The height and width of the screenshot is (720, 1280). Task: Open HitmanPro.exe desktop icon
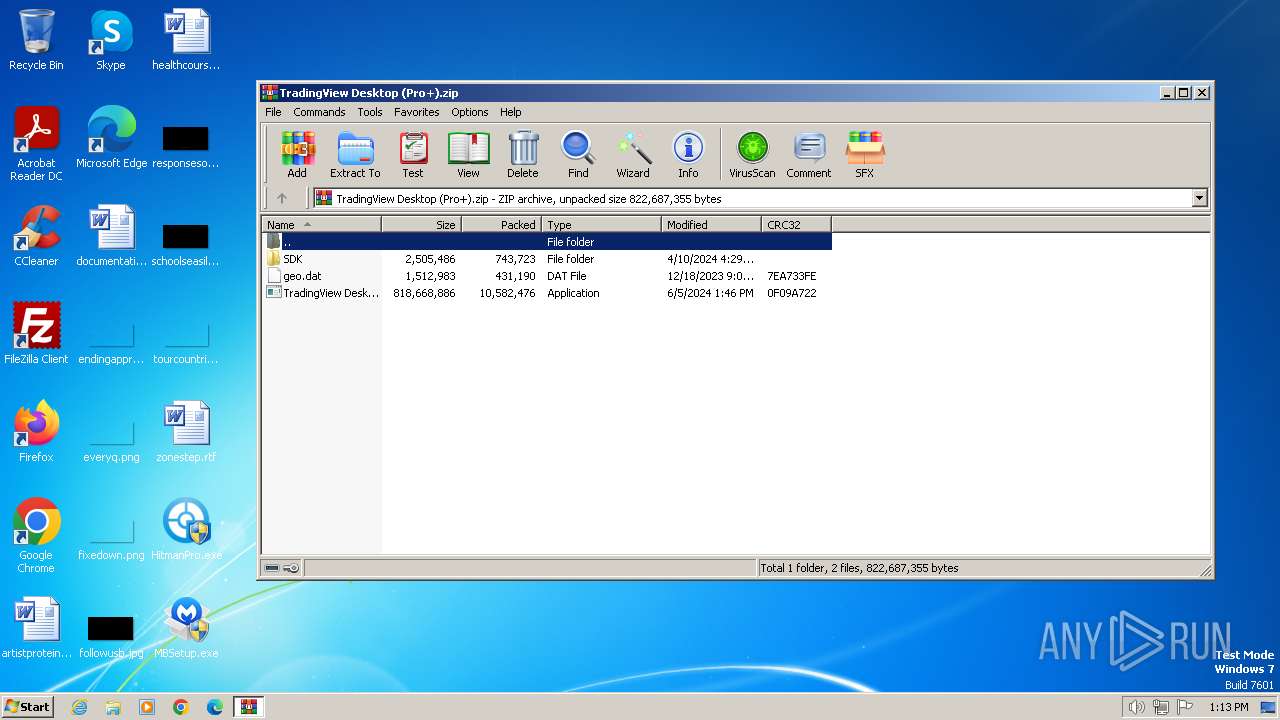(x=186, y=531)
